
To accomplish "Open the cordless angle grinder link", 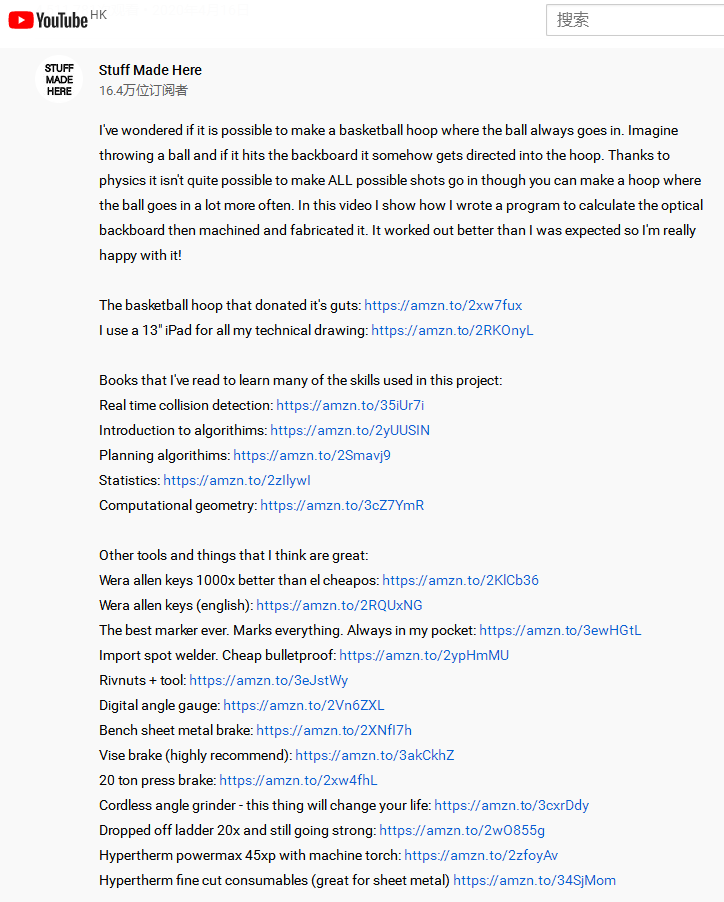I will coord(511,805).
